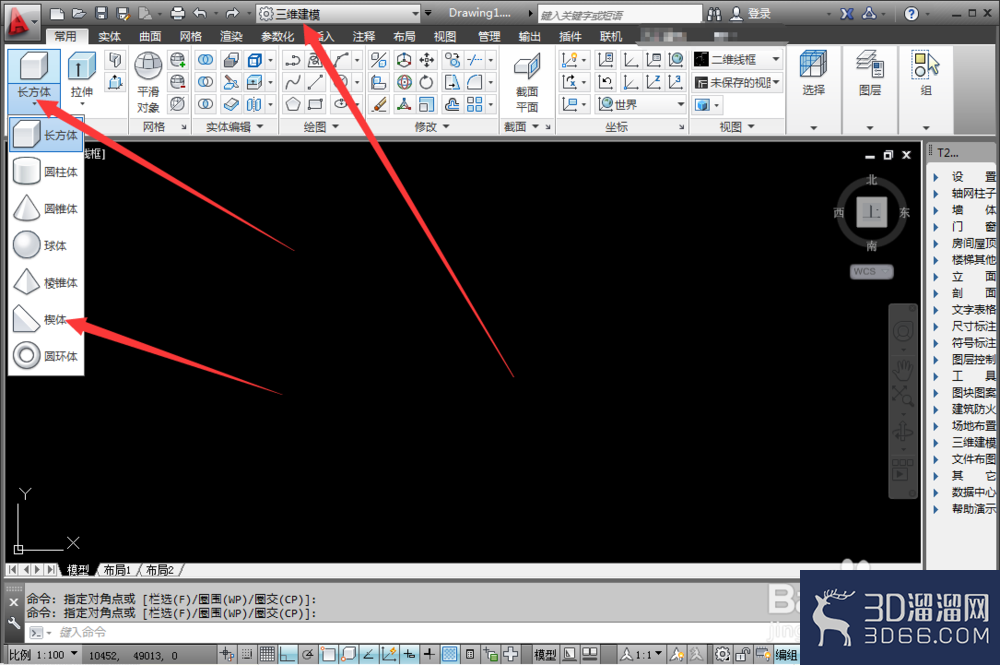Toggle grid display in status bar
The height and width of the screenshot is (665, 1000).
click(267, 654)
